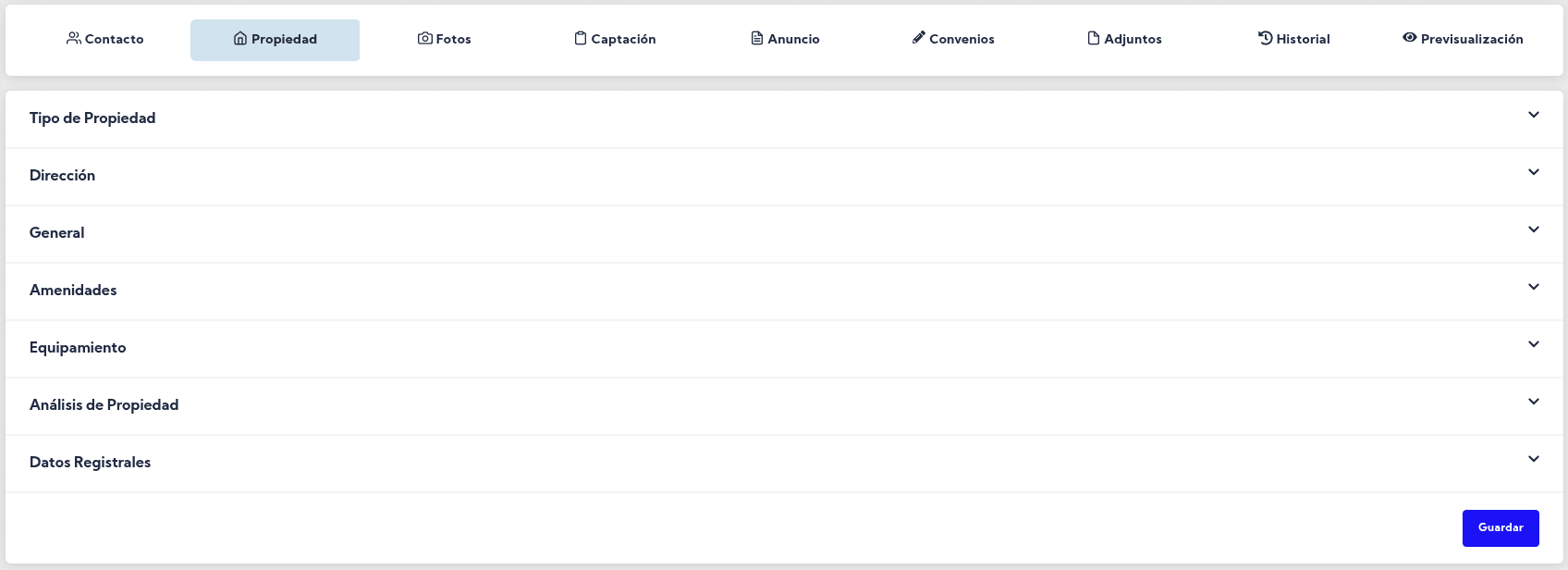Viewport: 1568px width, 570px height.
Task: Click the file icon beside Adjuntos
Action: (x=1094, y=39)
